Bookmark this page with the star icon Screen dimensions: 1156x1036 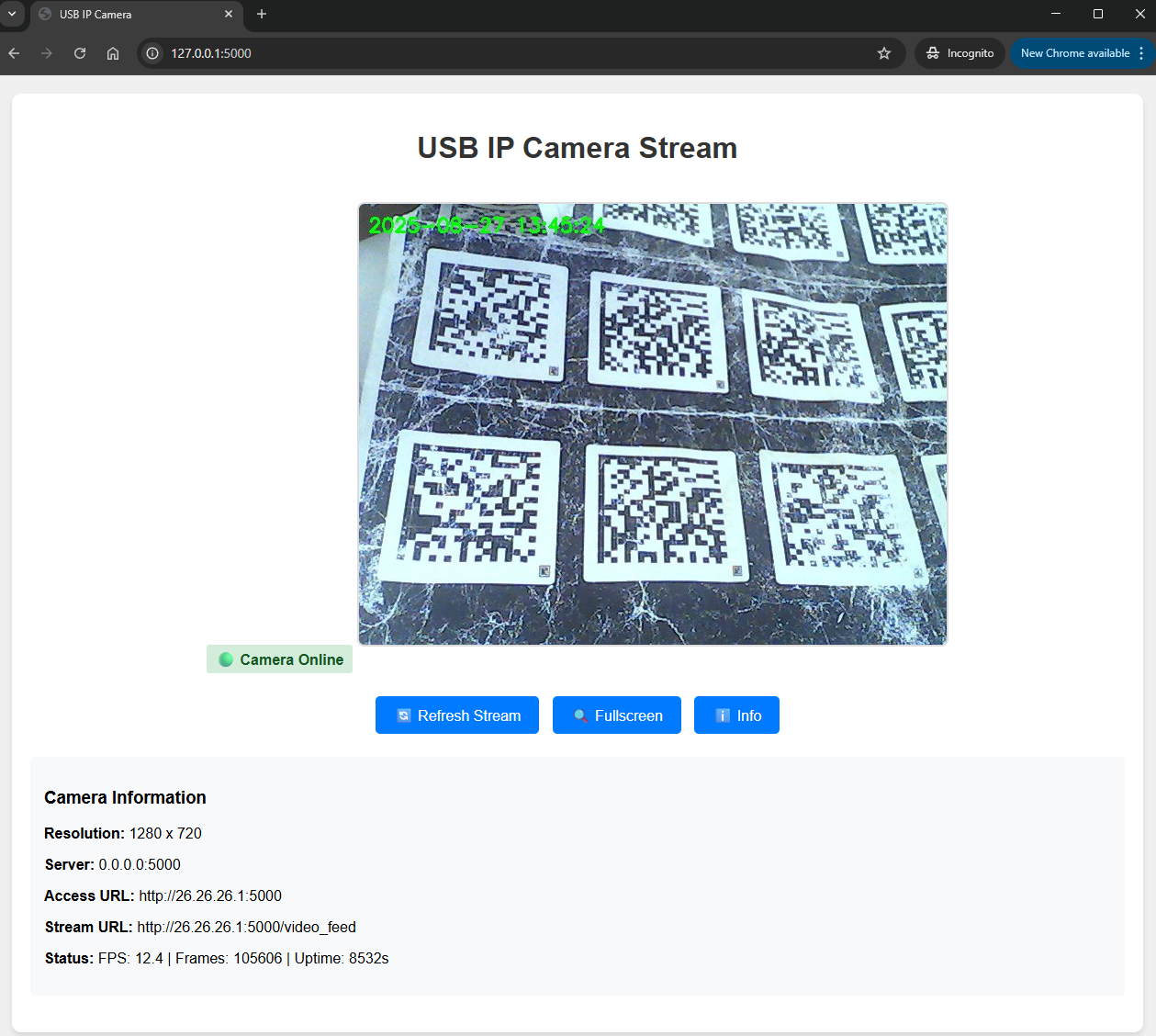coord(883,53)
